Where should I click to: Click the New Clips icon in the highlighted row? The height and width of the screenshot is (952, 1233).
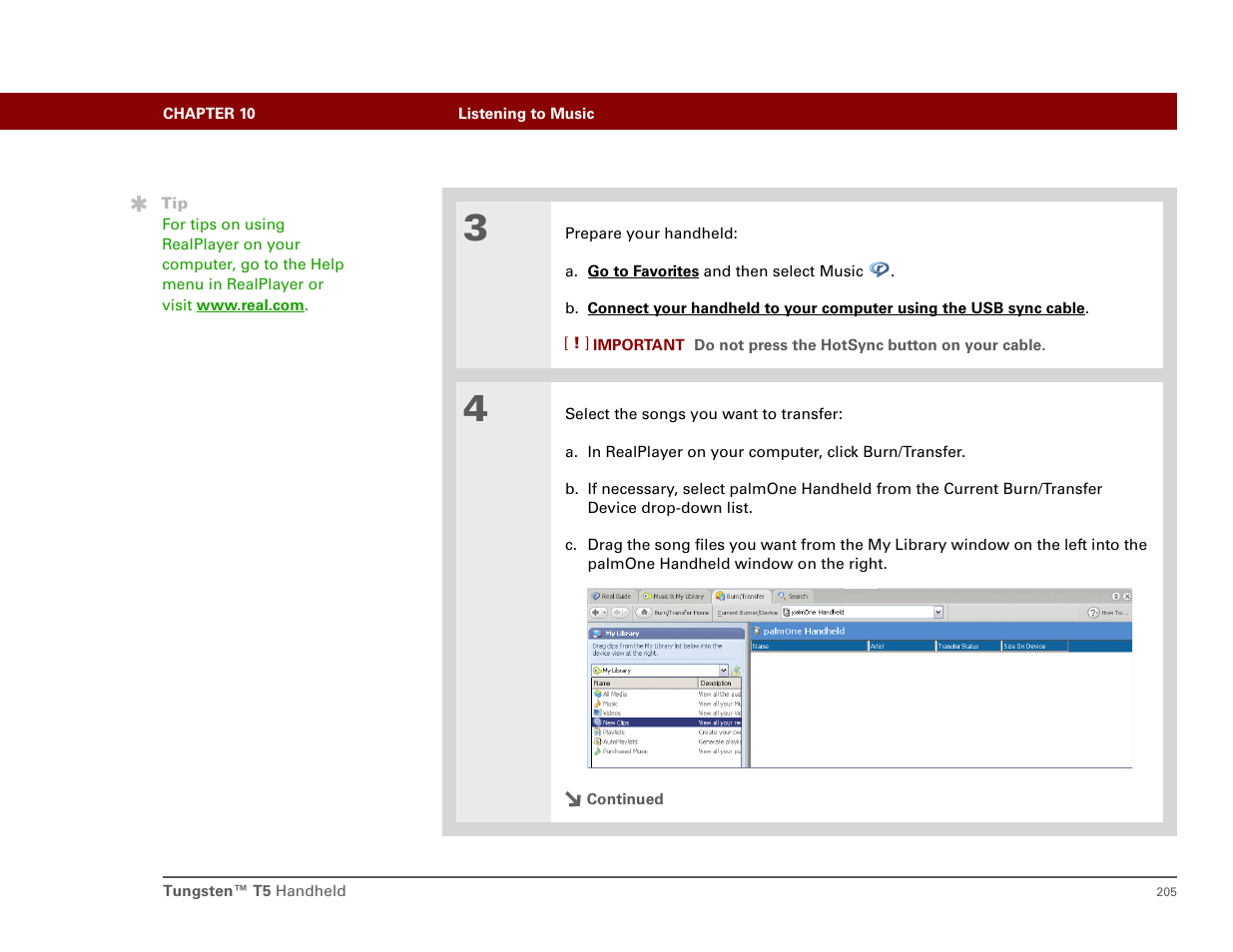[x=598, y=722]
